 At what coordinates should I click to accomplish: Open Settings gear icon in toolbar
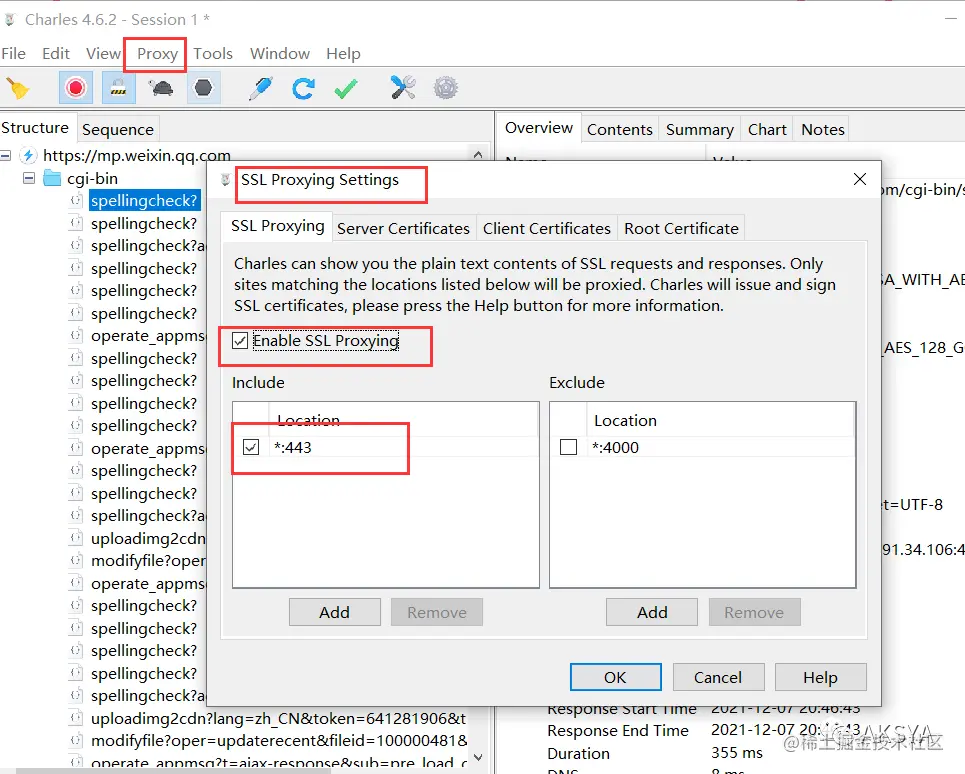pyautogui.click(x=446, y=87)
